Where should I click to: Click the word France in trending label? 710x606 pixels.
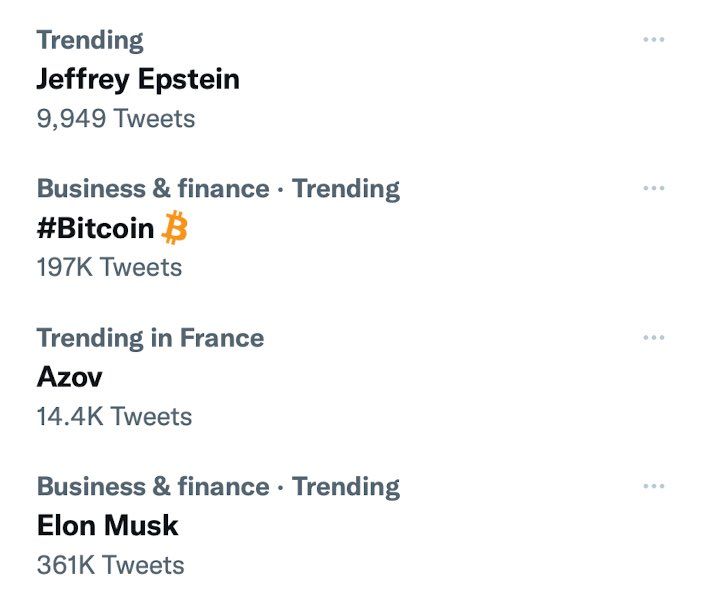point(222,338)
